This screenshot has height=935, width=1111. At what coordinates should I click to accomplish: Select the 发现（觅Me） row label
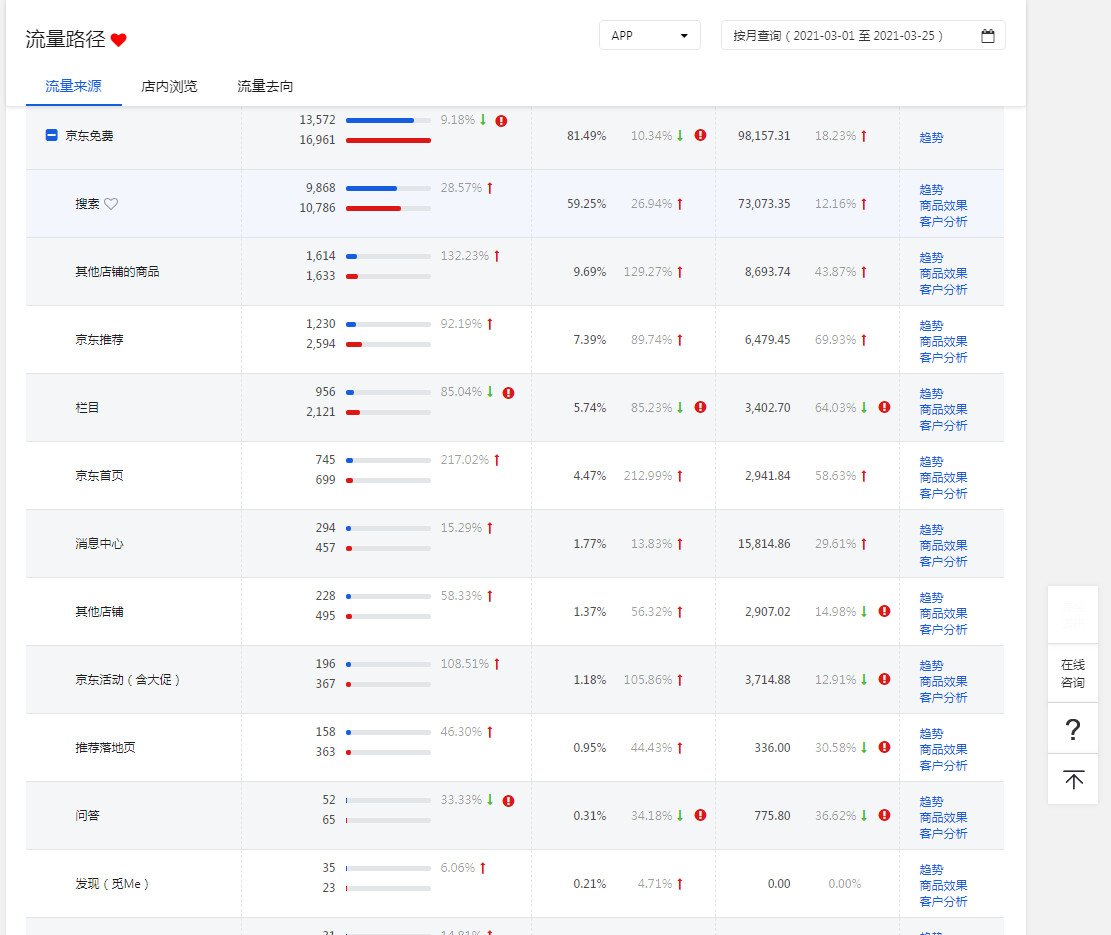tap(112, 884)
